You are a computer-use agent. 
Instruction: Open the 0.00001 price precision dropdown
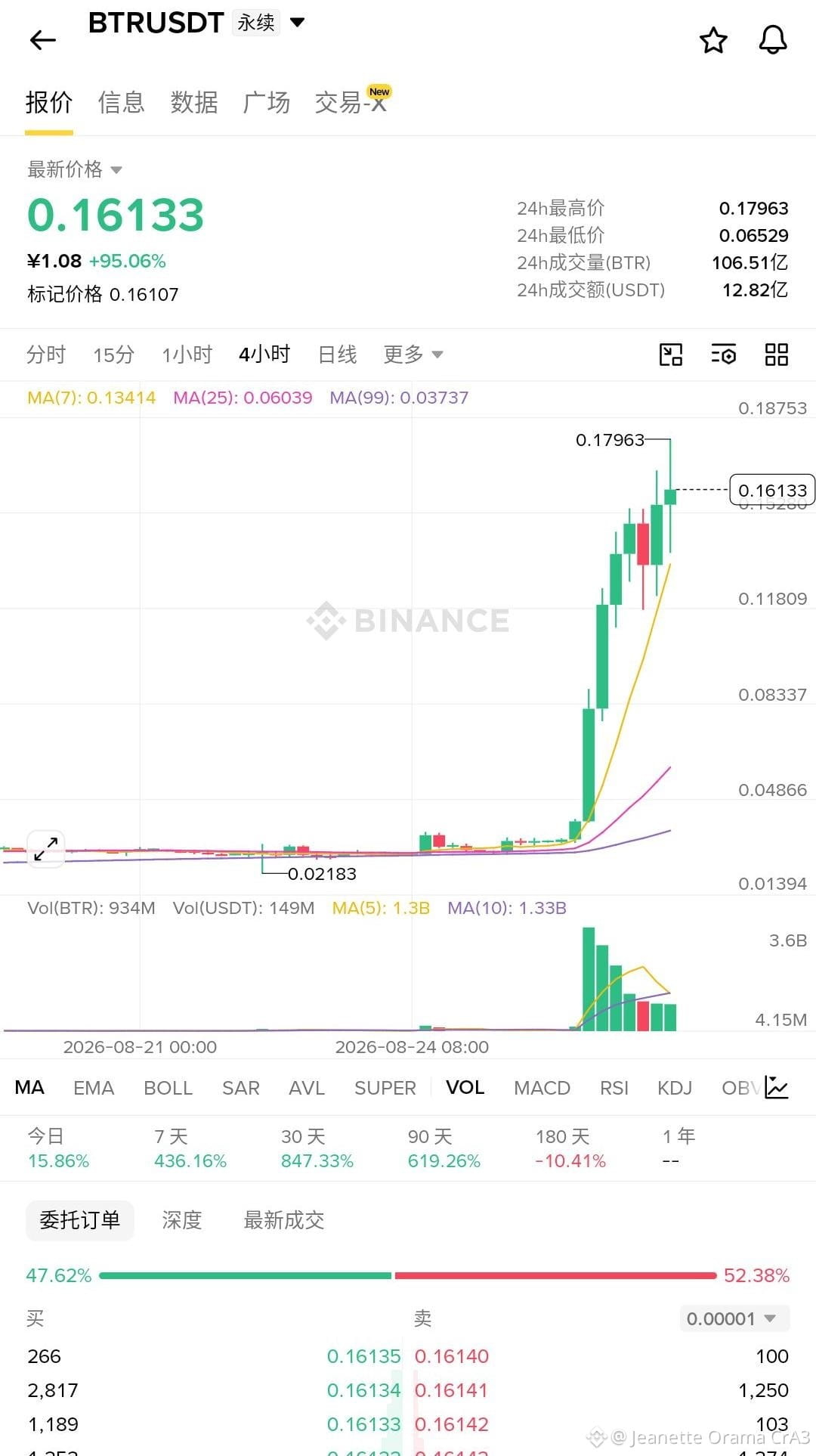[x=734, y=1318]
